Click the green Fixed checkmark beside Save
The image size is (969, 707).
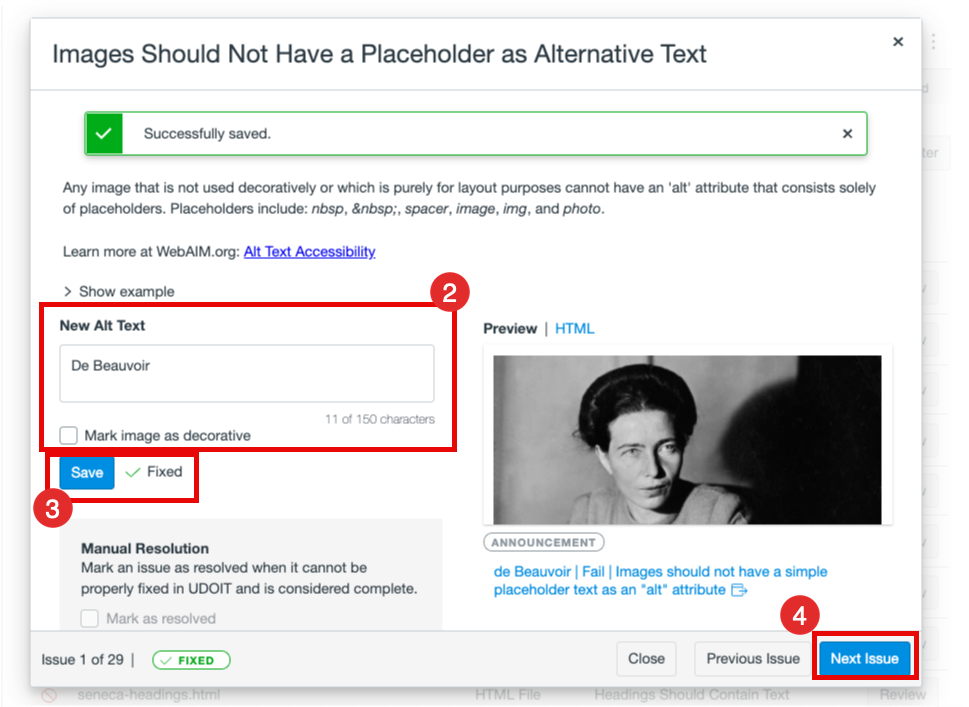click(133, 472)
